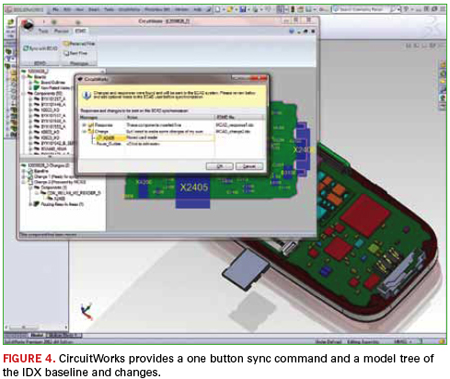This screenshot has width=450, height=379.
Task: Click OK in the CircuitWorks dialog
Action: 219,166
